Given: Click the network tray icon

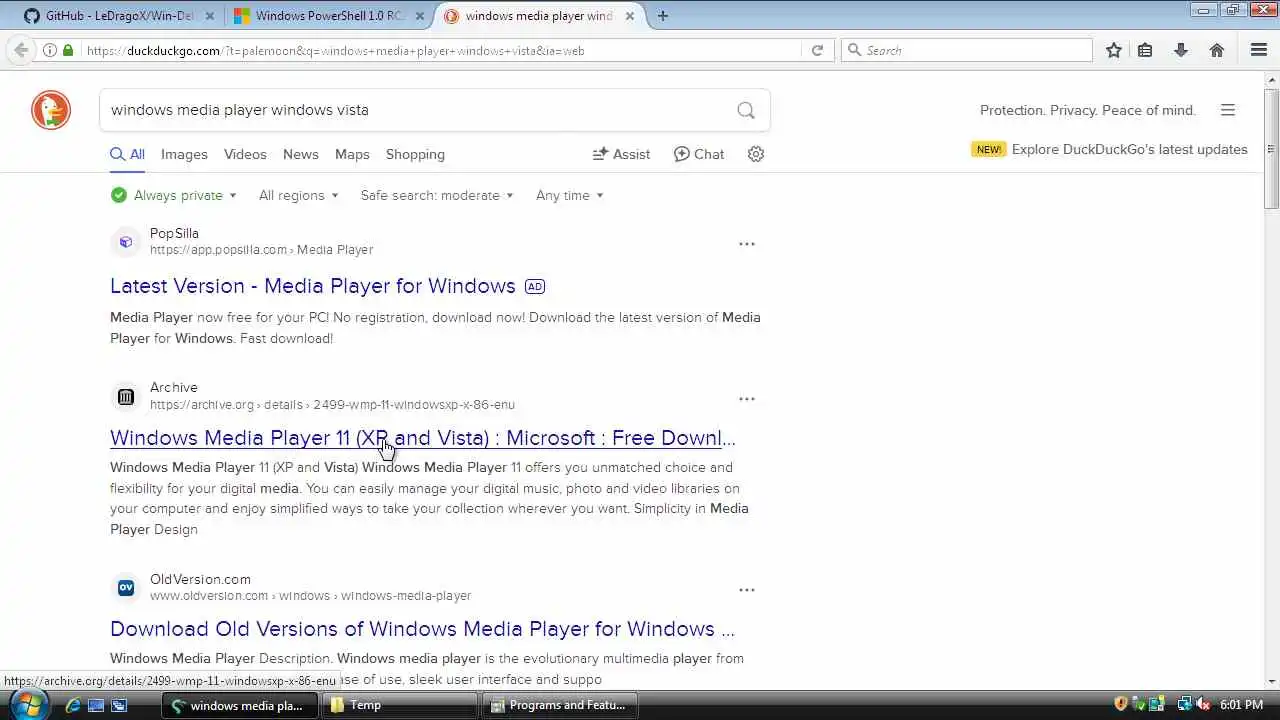Looking at the screenshot, I should tap(1184, 705).
